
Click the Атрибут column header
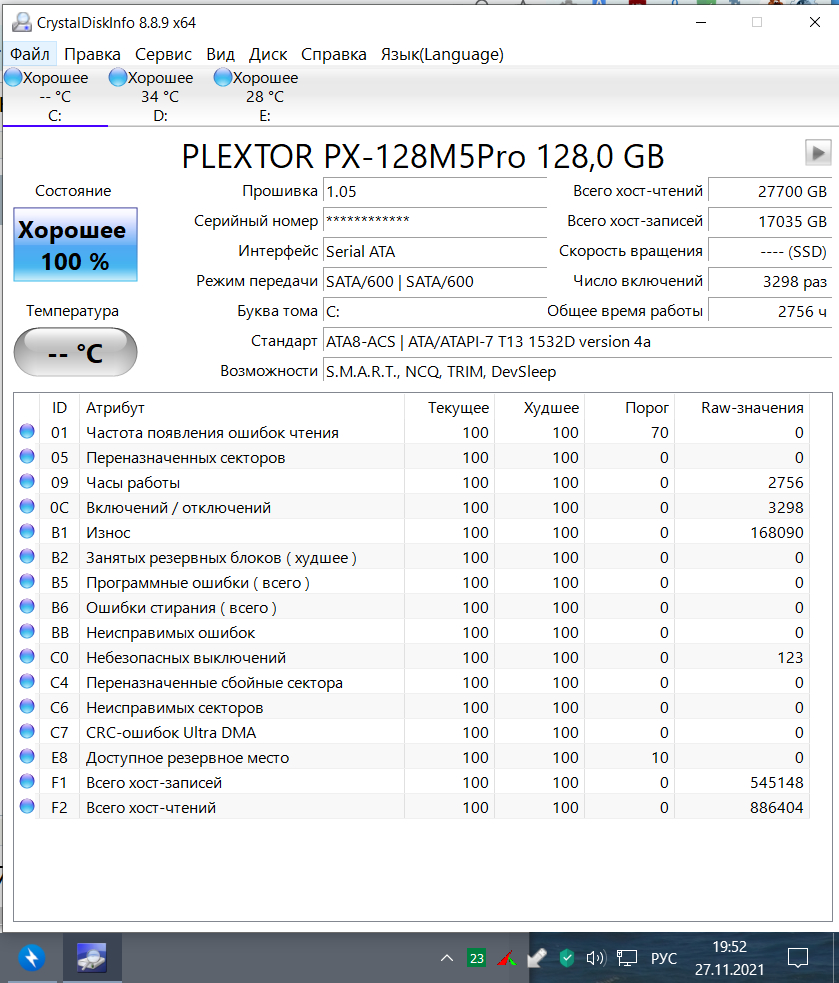241,407
